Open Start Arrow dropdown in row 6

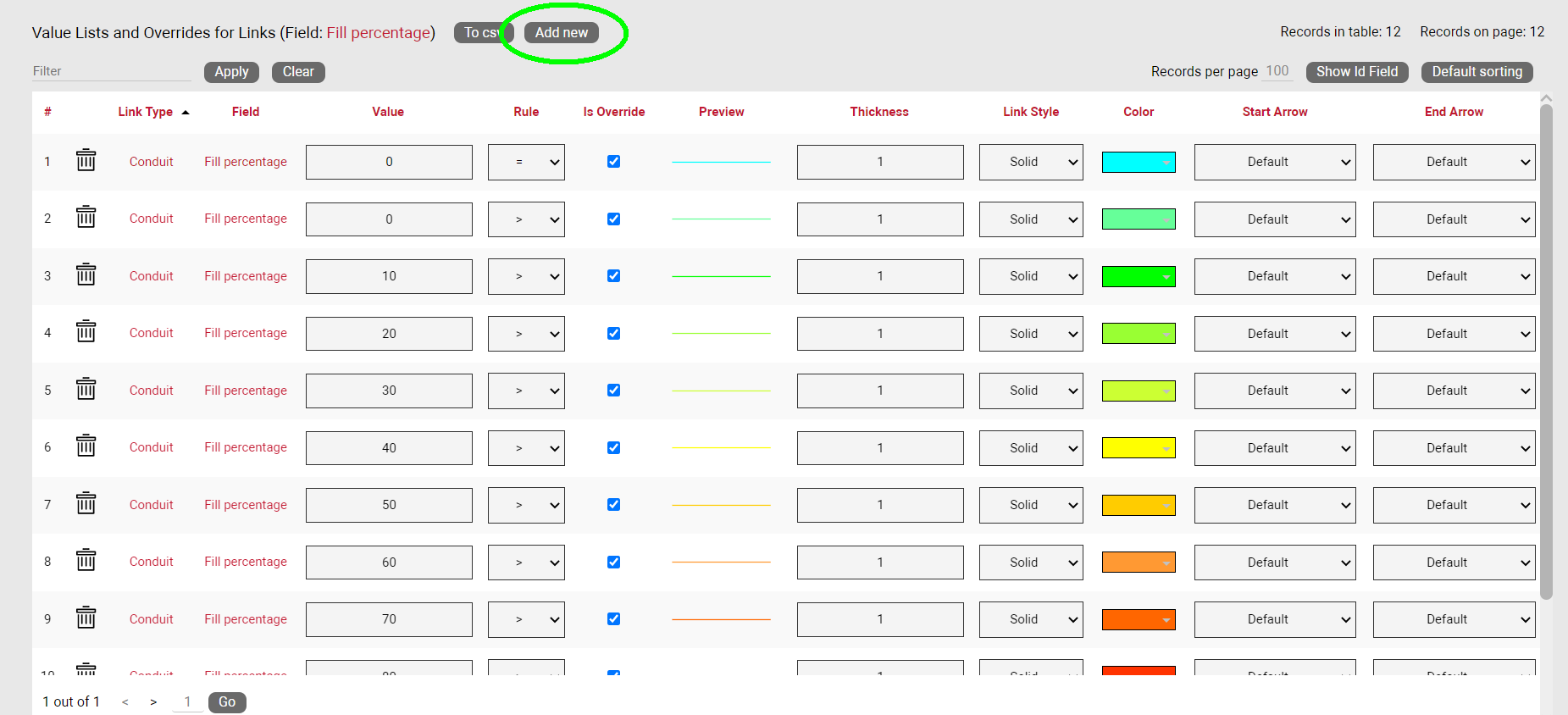[1274, 448]
